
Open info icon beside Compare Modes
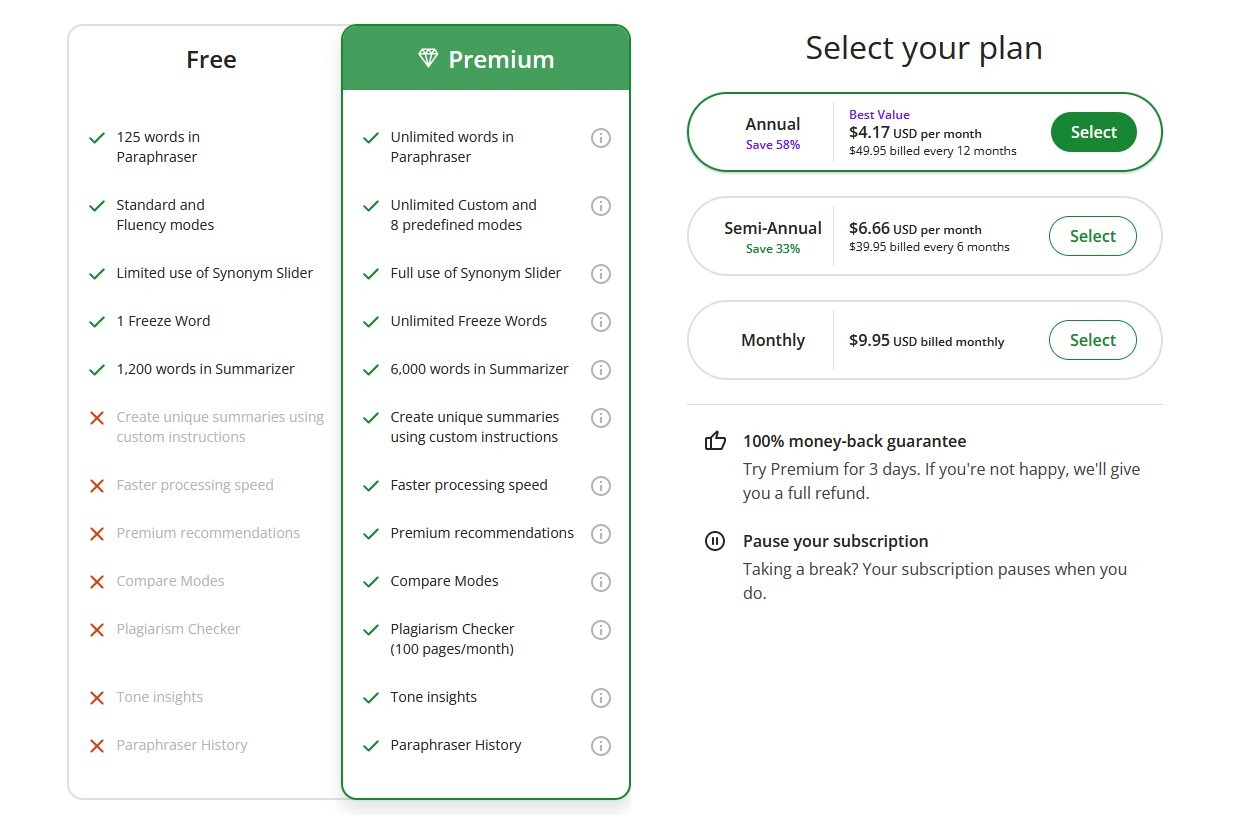coord(600,582)
